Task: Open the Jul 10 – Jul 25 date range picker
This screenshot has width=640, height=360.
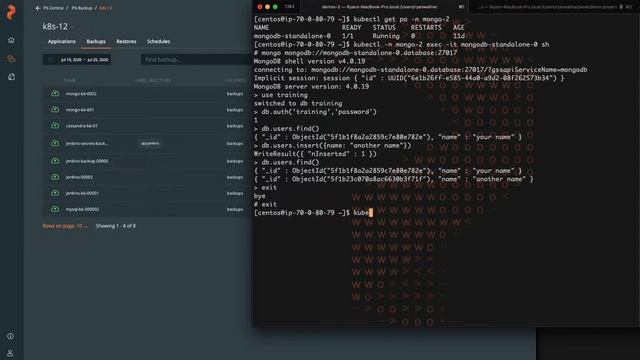Action: pyautogui.click(x=77, y=60)
